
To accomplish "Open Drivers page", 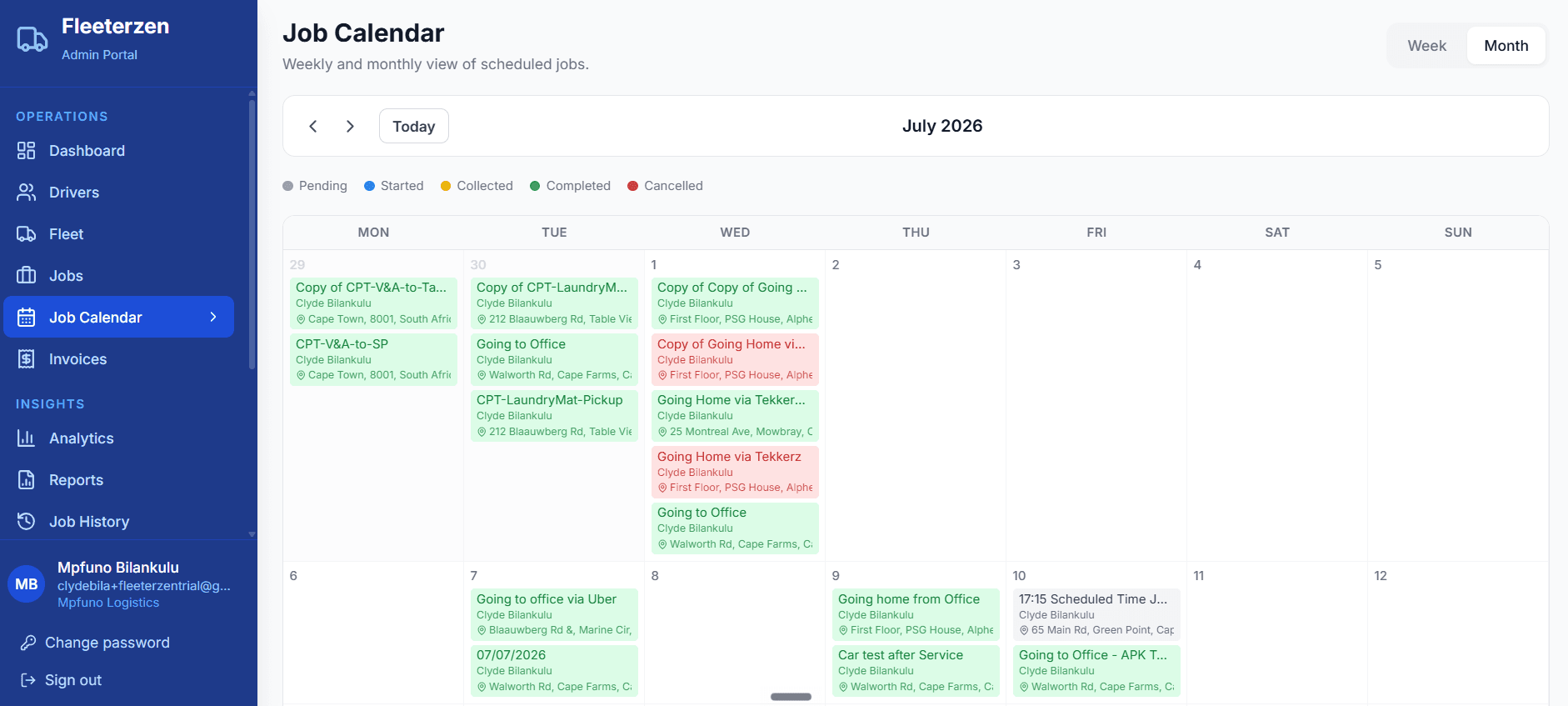I will click(118, 193).
